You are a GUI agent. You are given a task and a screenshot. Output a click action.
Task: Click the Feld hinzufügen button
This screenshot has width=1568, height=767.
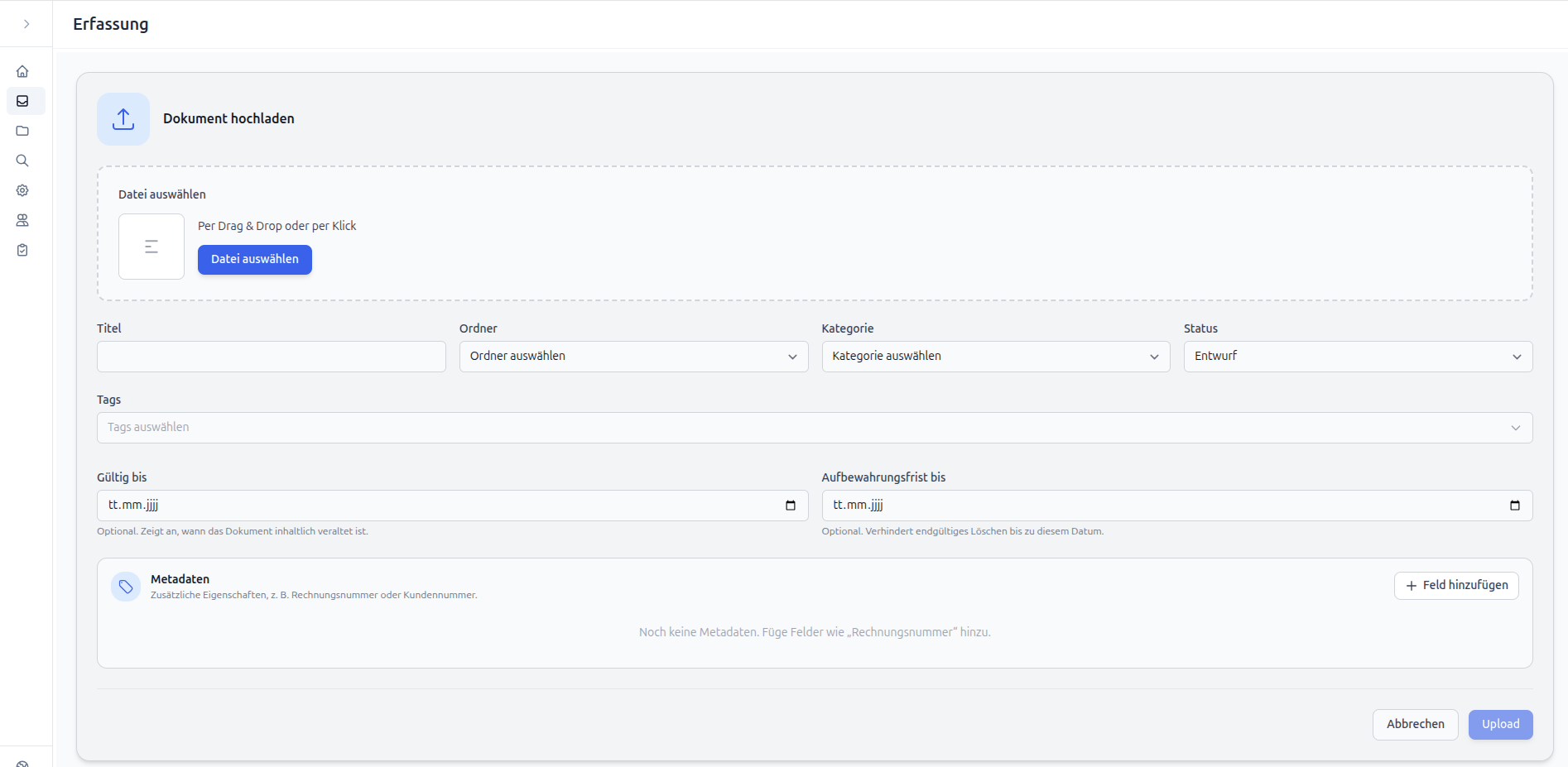(1456, 586)
